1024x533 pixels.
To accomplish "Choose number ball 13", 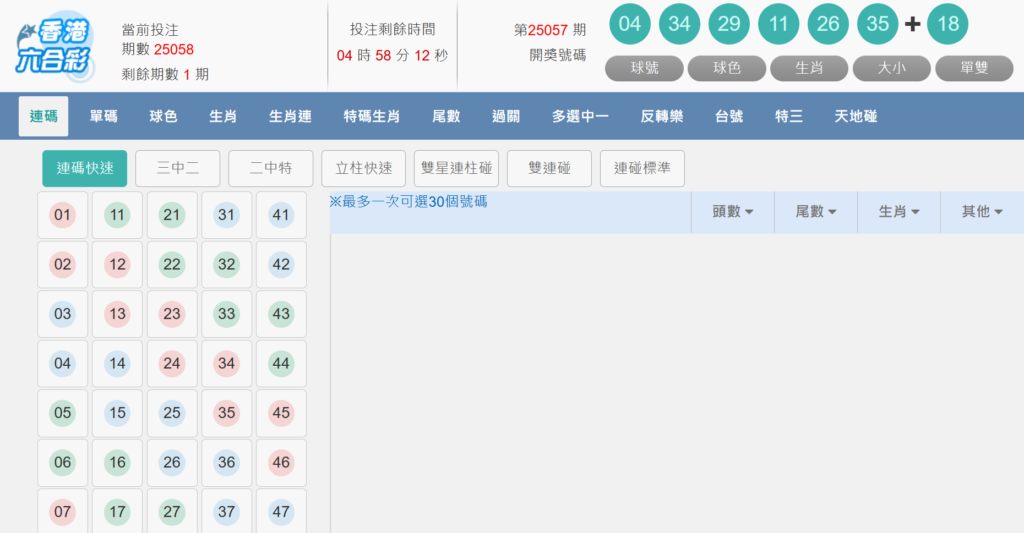I will tap(117, 314).
